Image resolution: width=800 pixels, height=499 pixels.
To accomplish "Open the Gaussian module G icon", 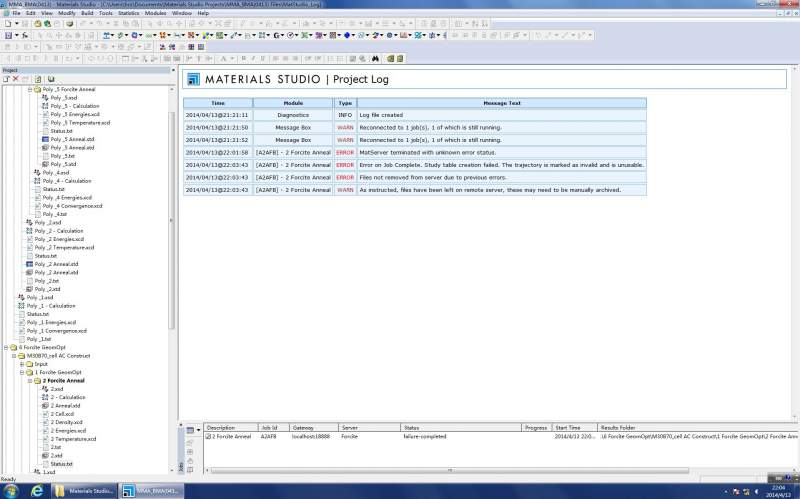I will pos(277,35).
